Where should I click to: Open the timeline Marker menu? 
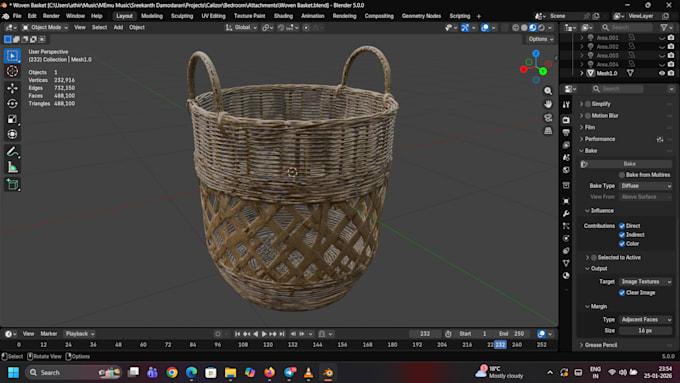(49, 334)
